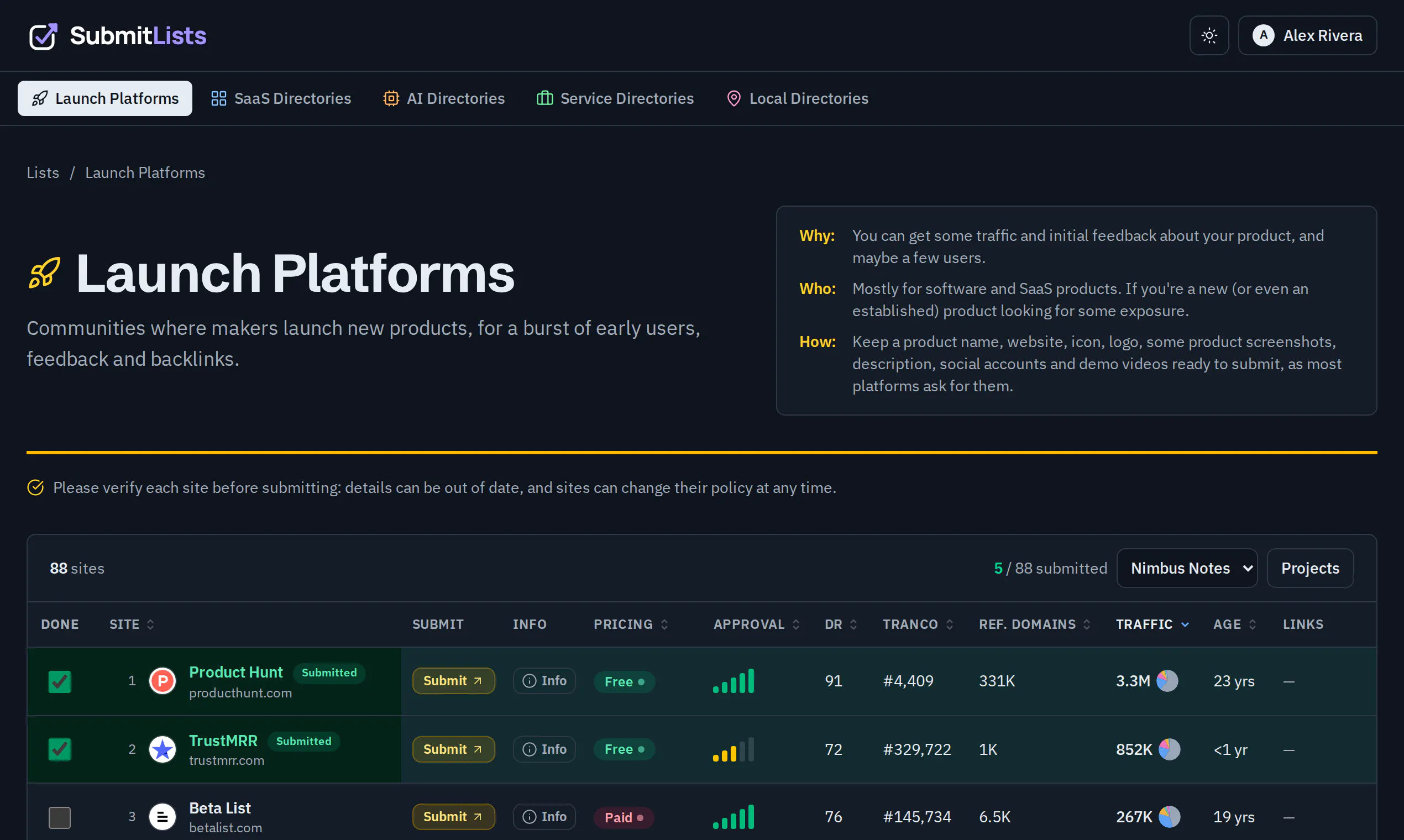Sort table by DR column
This screenshot has height=840, width=1404.
pos(841,624)
